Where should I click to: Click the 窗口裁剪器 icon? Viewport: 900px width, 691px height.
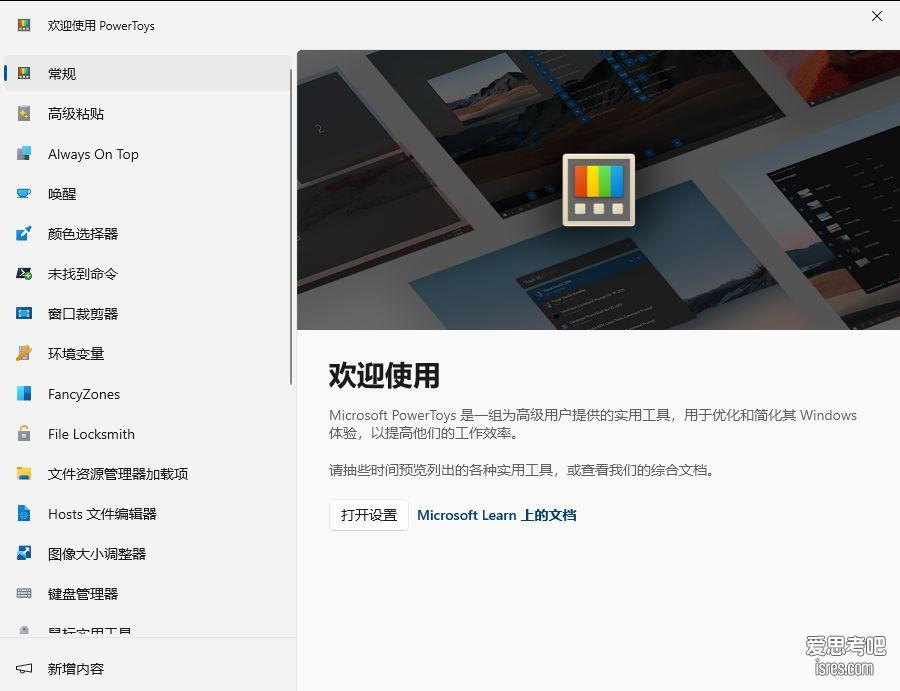tap(24, 313)
